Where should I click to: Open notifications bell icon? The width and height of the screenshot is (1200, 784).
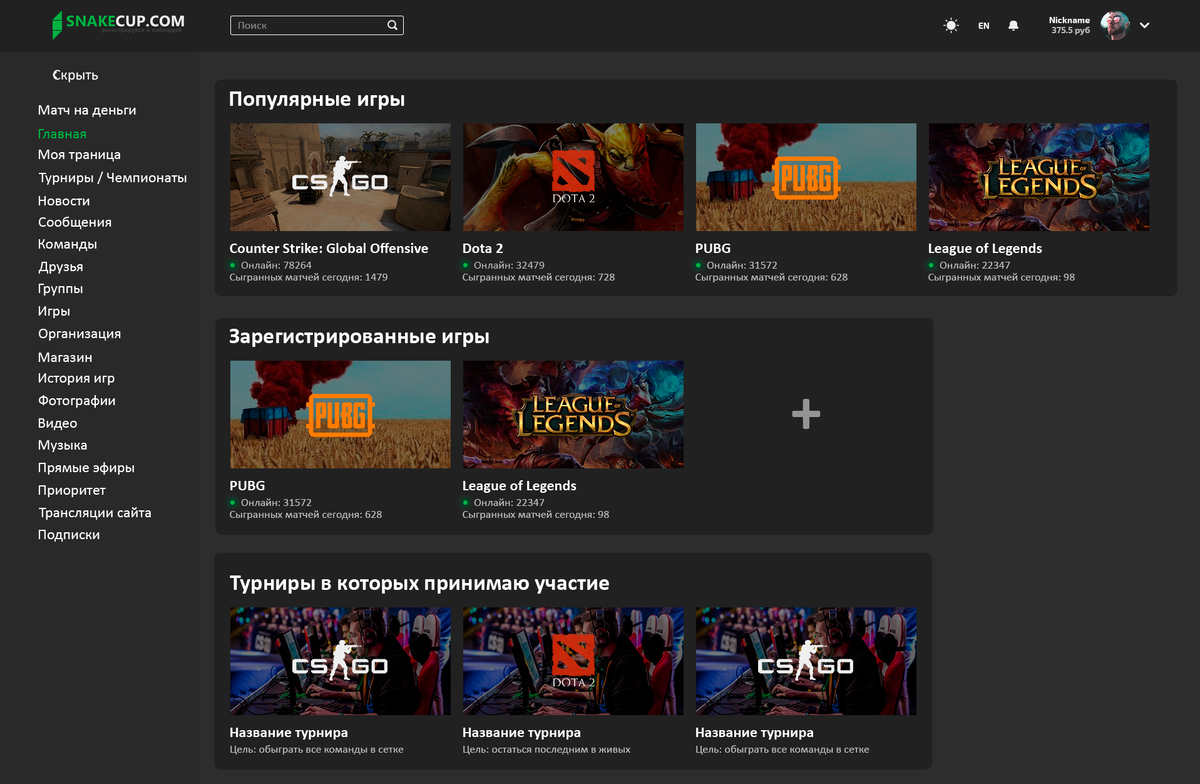(x=1013, y=26)
